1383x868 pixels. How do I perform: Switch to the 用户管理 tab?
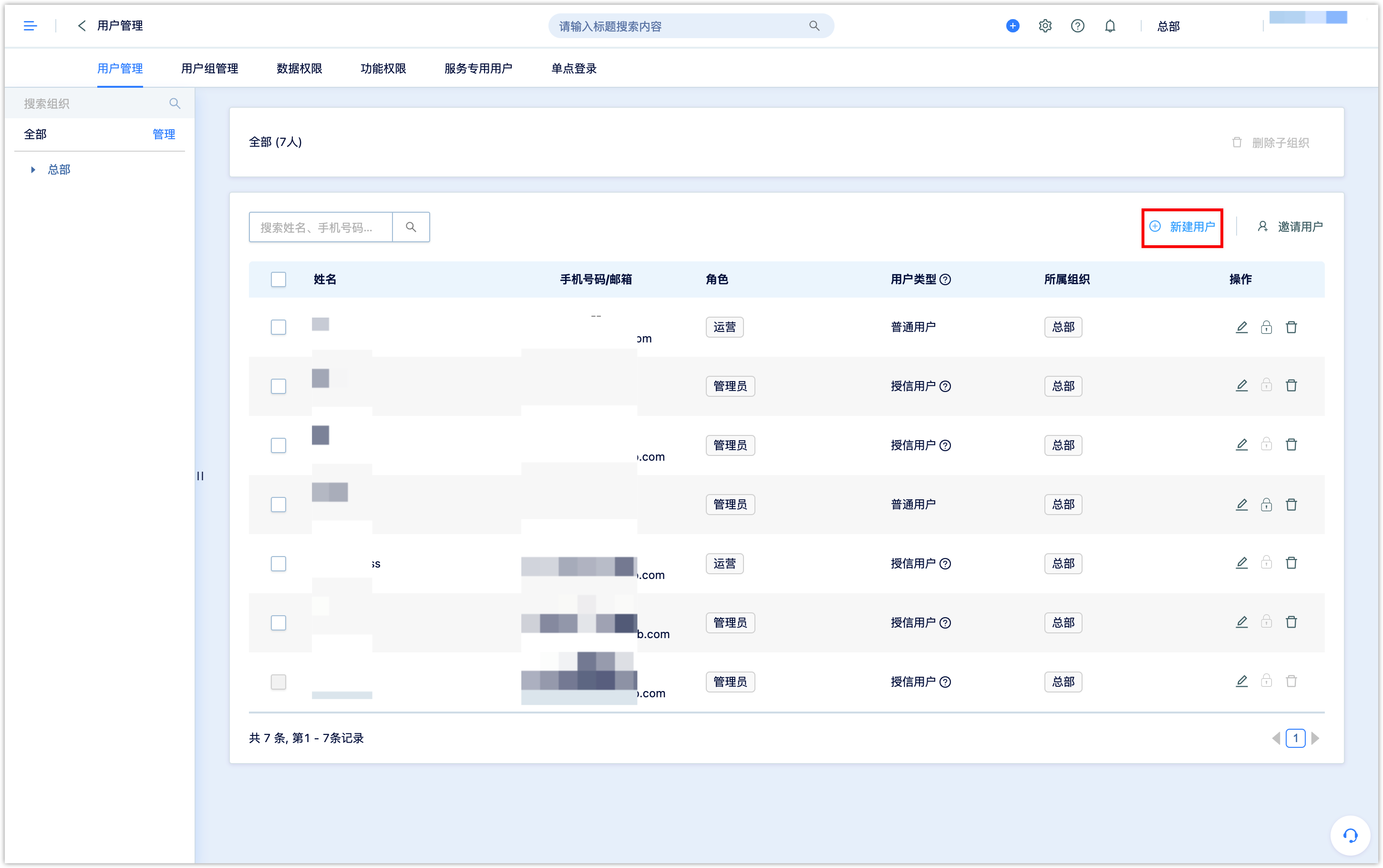pyautogui.click(x=120, y=68)
